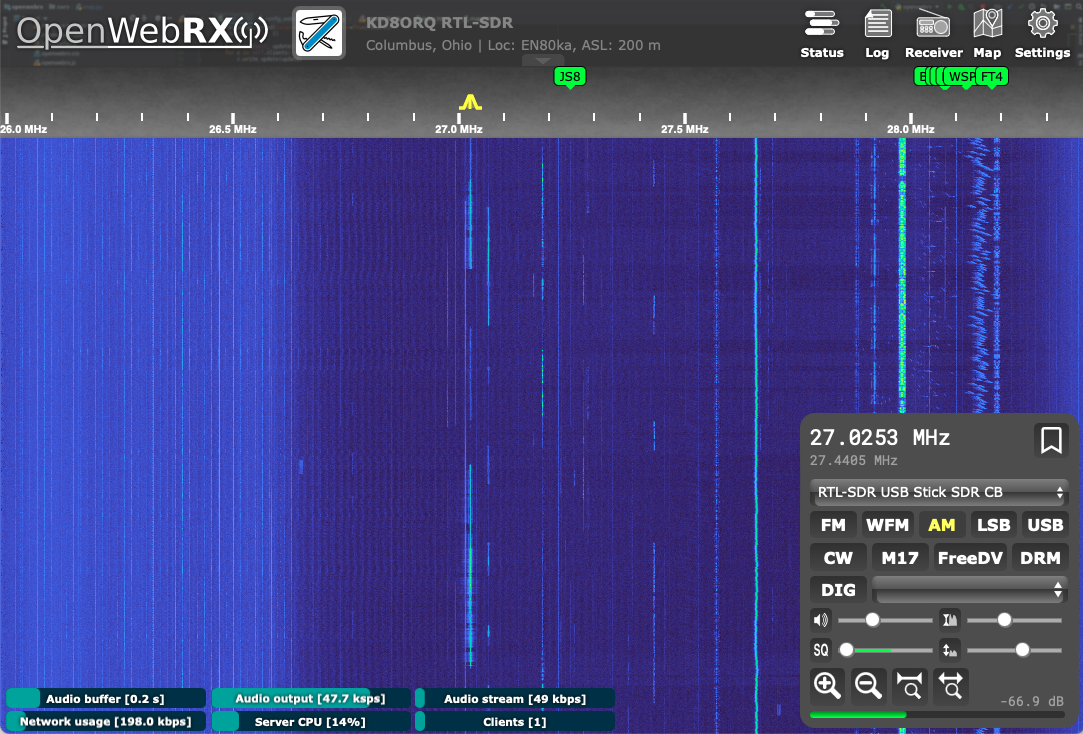Open the Map view

(x=987, y=33)
